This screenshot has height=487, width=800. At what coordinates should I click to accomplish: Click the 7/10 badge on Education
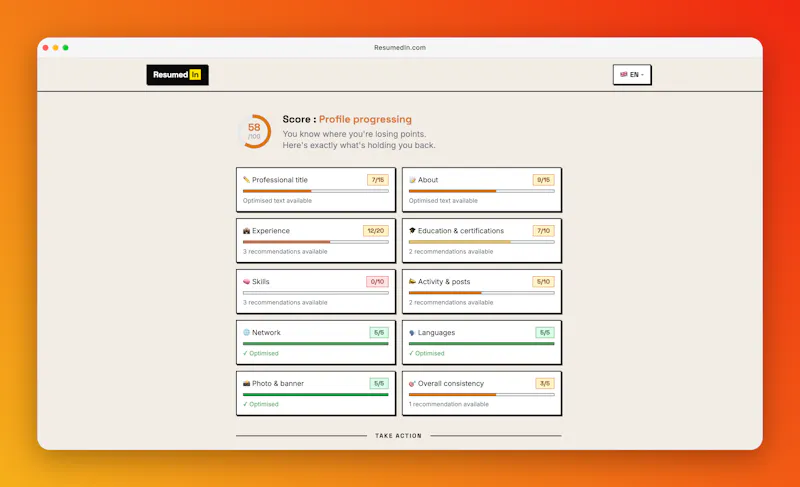coord(543,231)
